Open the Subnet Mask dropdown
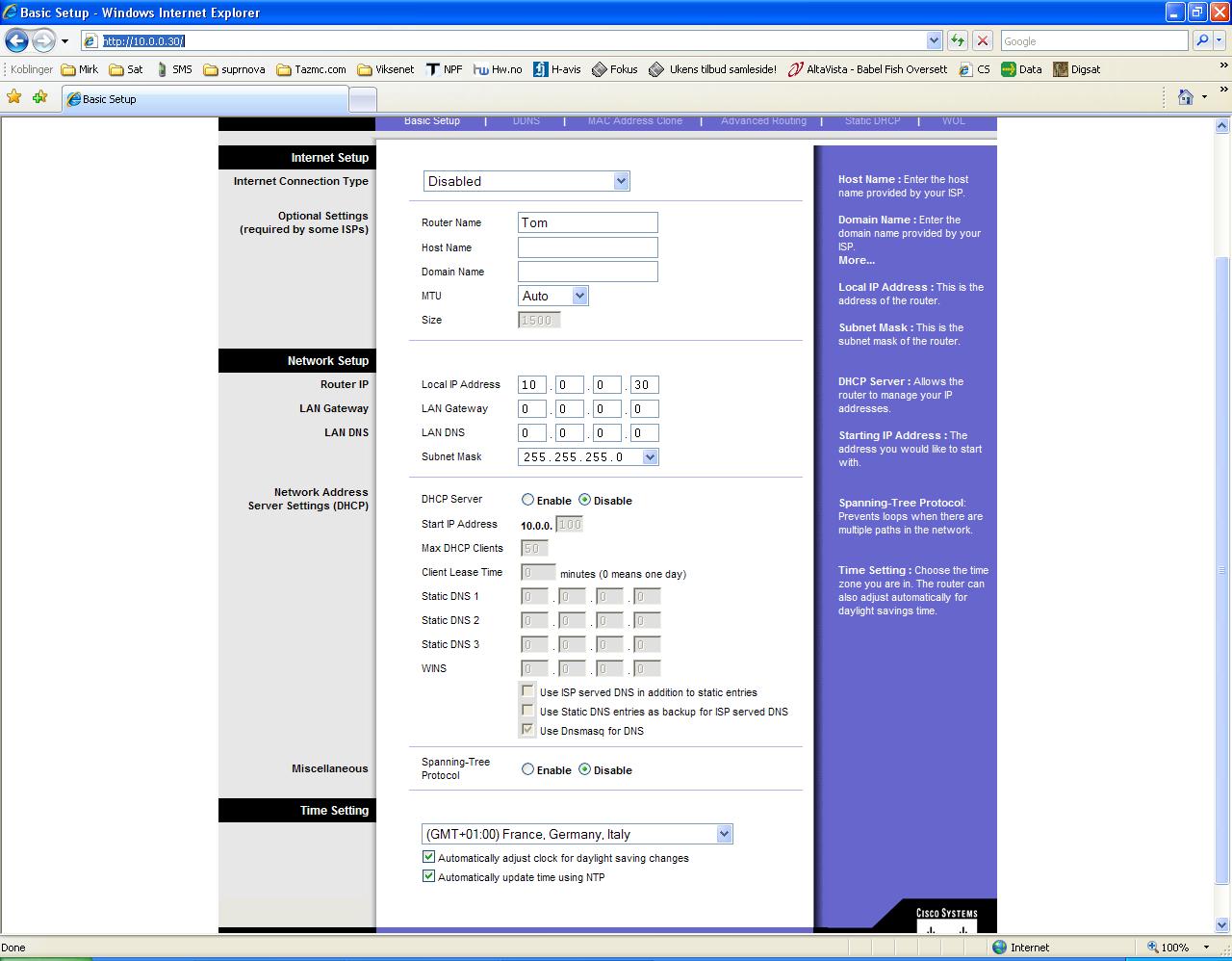 coord(588,456)
